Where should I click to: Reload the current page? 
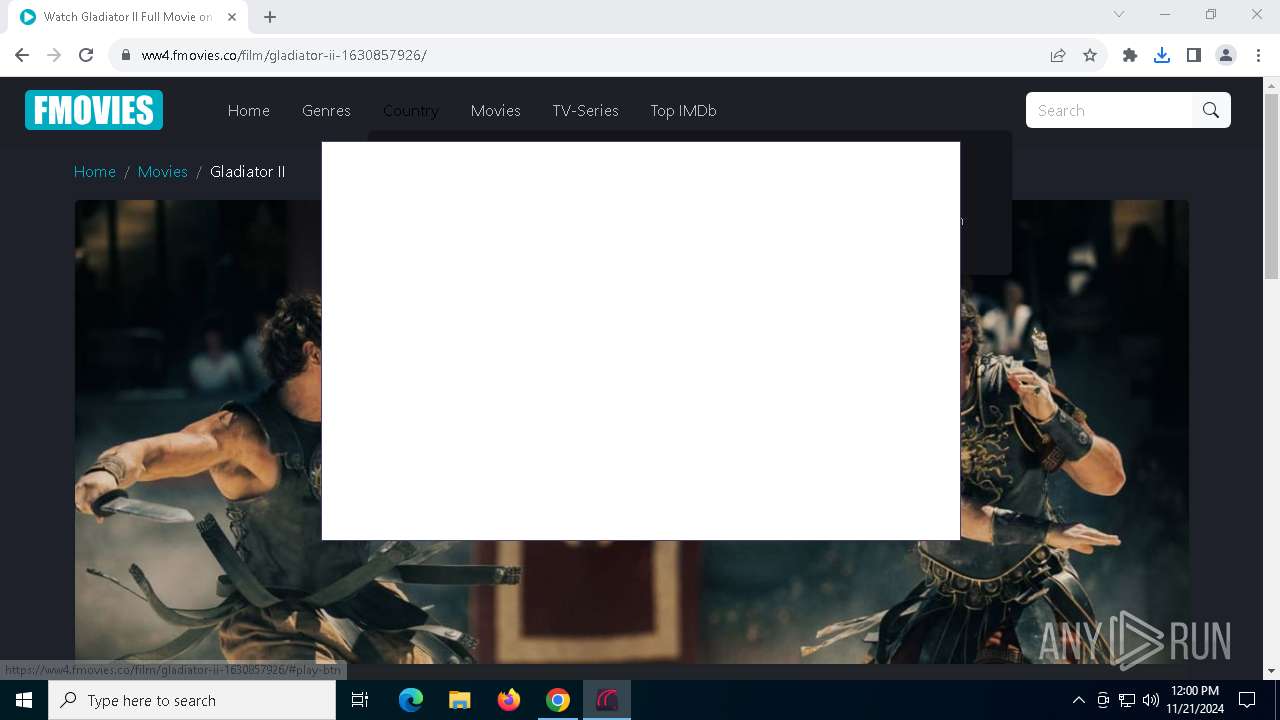point(86,55)
